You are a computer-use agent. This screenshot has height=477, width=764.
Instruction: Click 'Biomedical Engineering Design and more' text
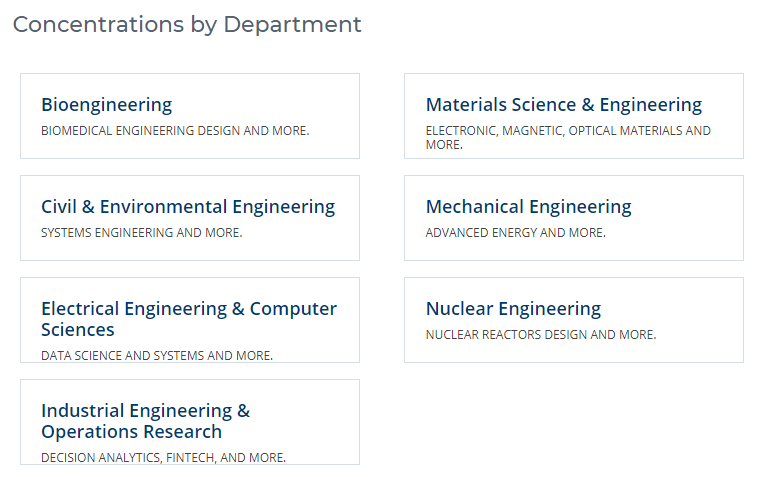click(175, 131)
